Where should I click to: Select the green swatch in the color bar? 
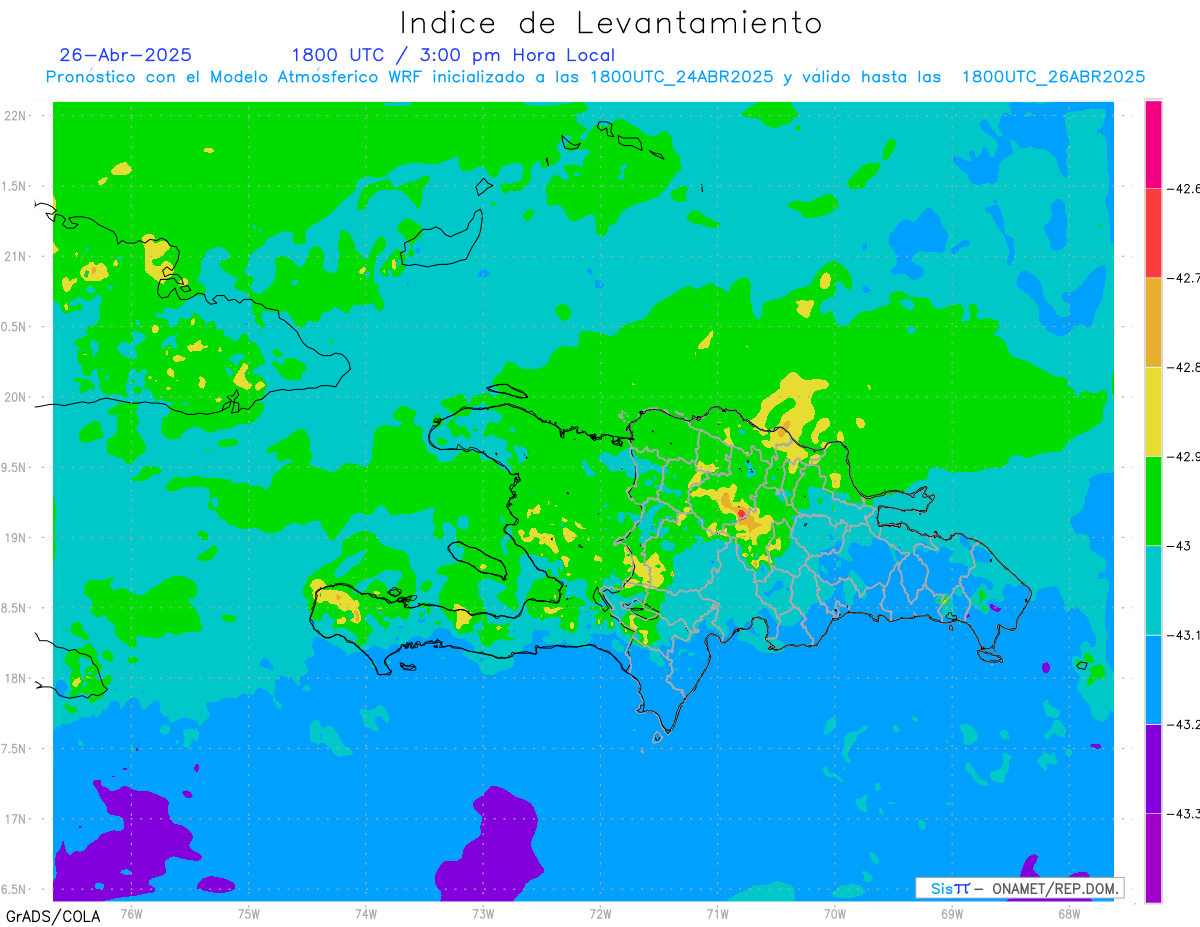(1153, 500)
